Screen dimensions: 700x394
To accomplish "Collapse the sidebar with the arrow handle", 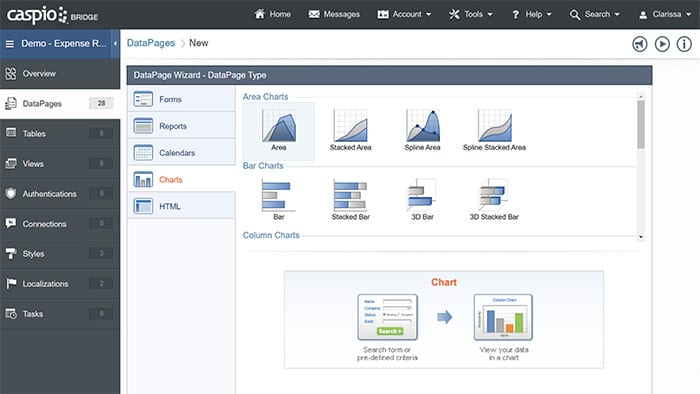I will (x=116, y=44).
